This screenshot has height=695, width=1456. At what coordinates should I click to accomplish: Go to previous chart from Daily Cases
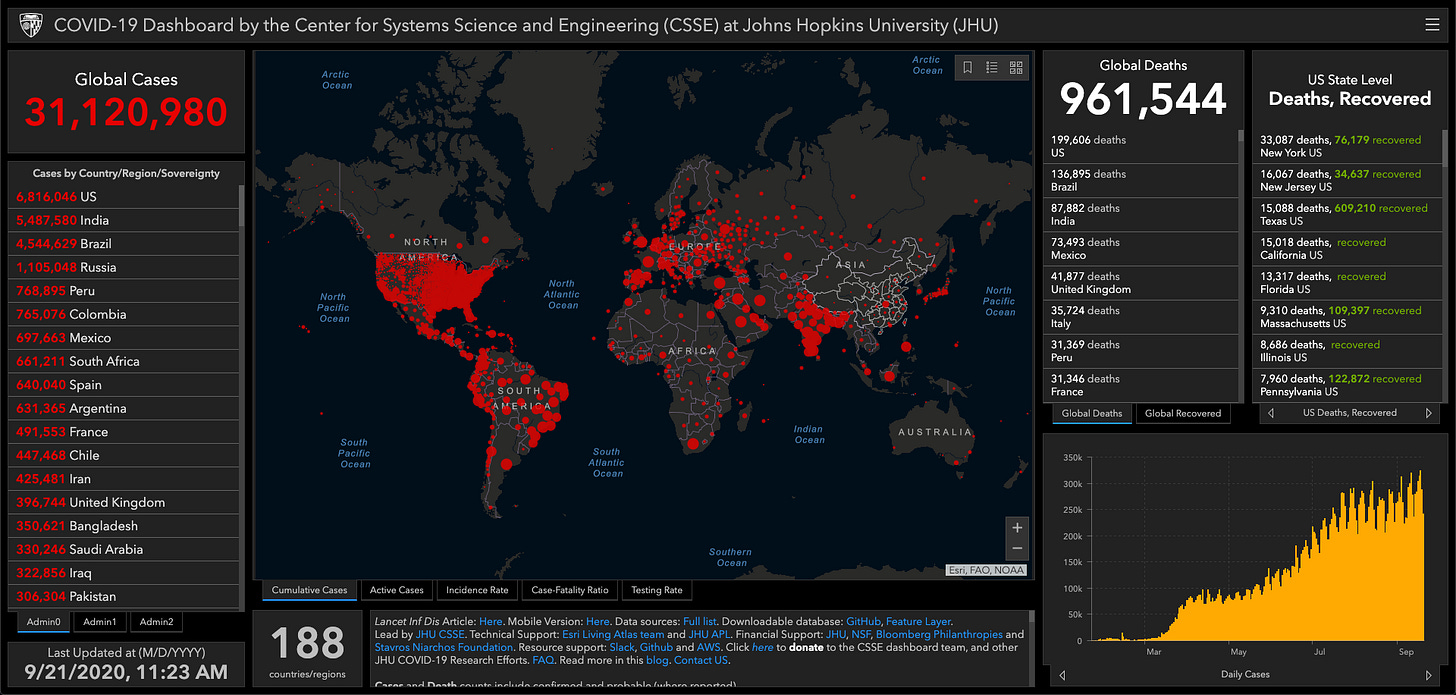pos(1061,675)
